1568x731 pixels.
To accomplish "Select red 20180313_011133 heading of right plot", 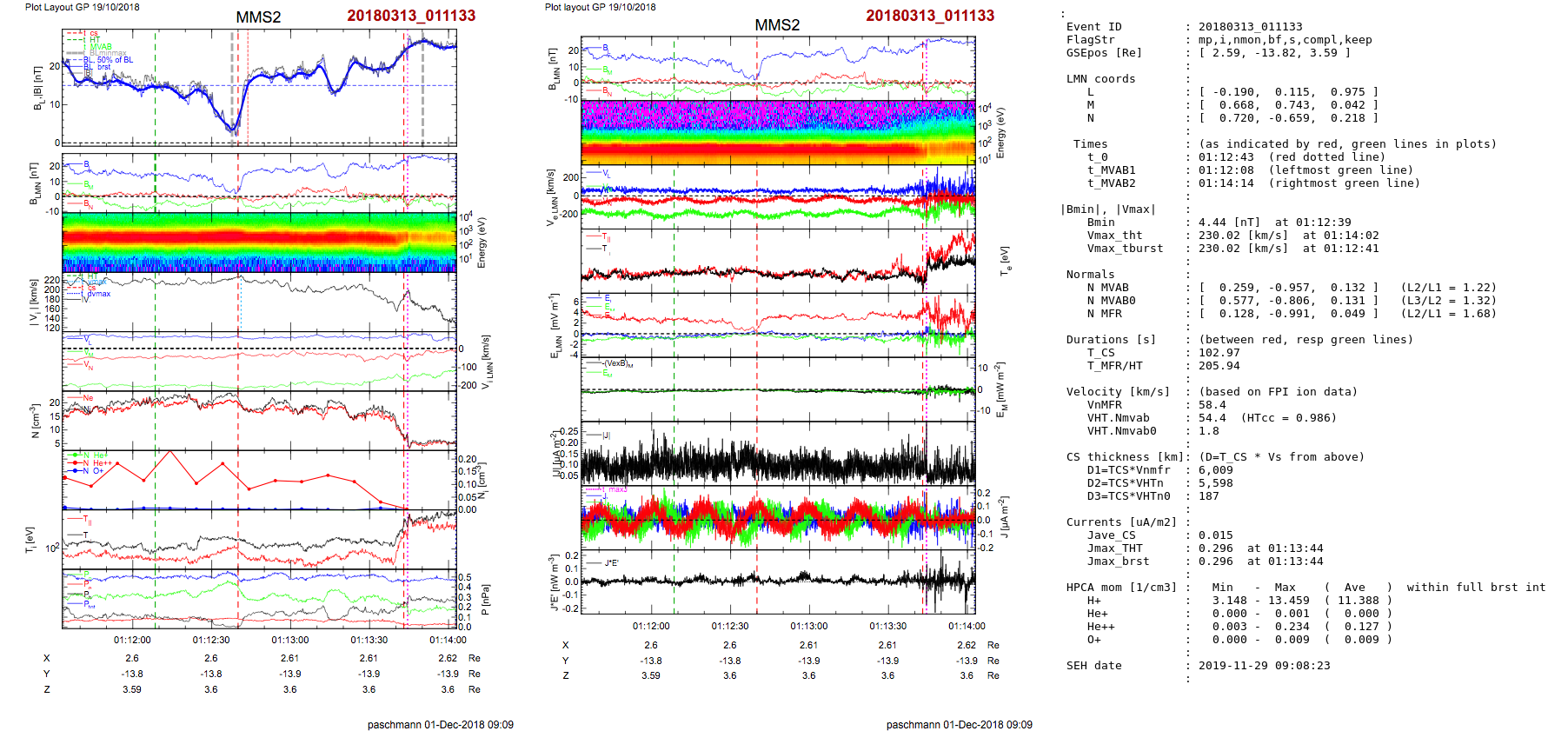I will (x=930, y=16).
